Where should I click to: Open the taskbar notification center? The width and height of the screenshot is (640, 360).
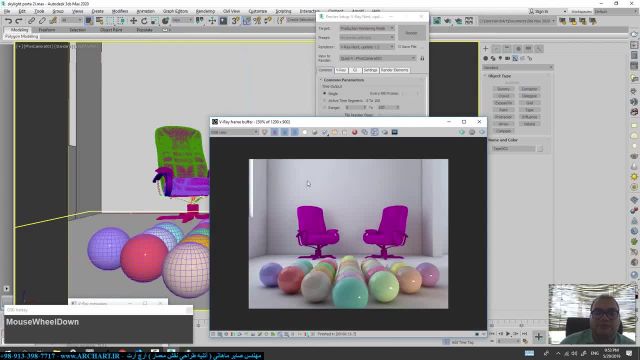pyautogui.click(x=629, y=353)
